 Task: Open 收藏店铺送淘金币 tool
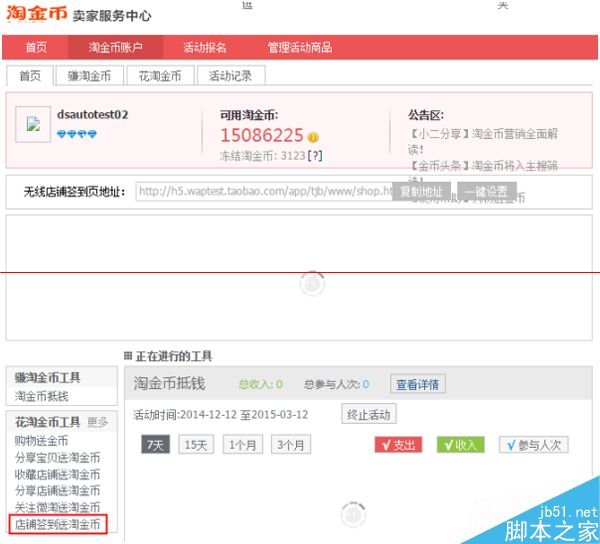click(57, 474)
